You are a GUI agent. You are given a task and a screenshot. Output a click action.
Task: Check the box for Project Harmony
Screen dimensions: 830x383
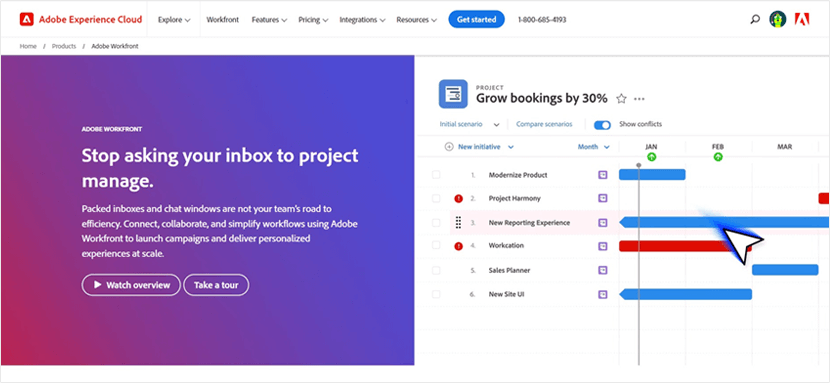coord(436,198)
